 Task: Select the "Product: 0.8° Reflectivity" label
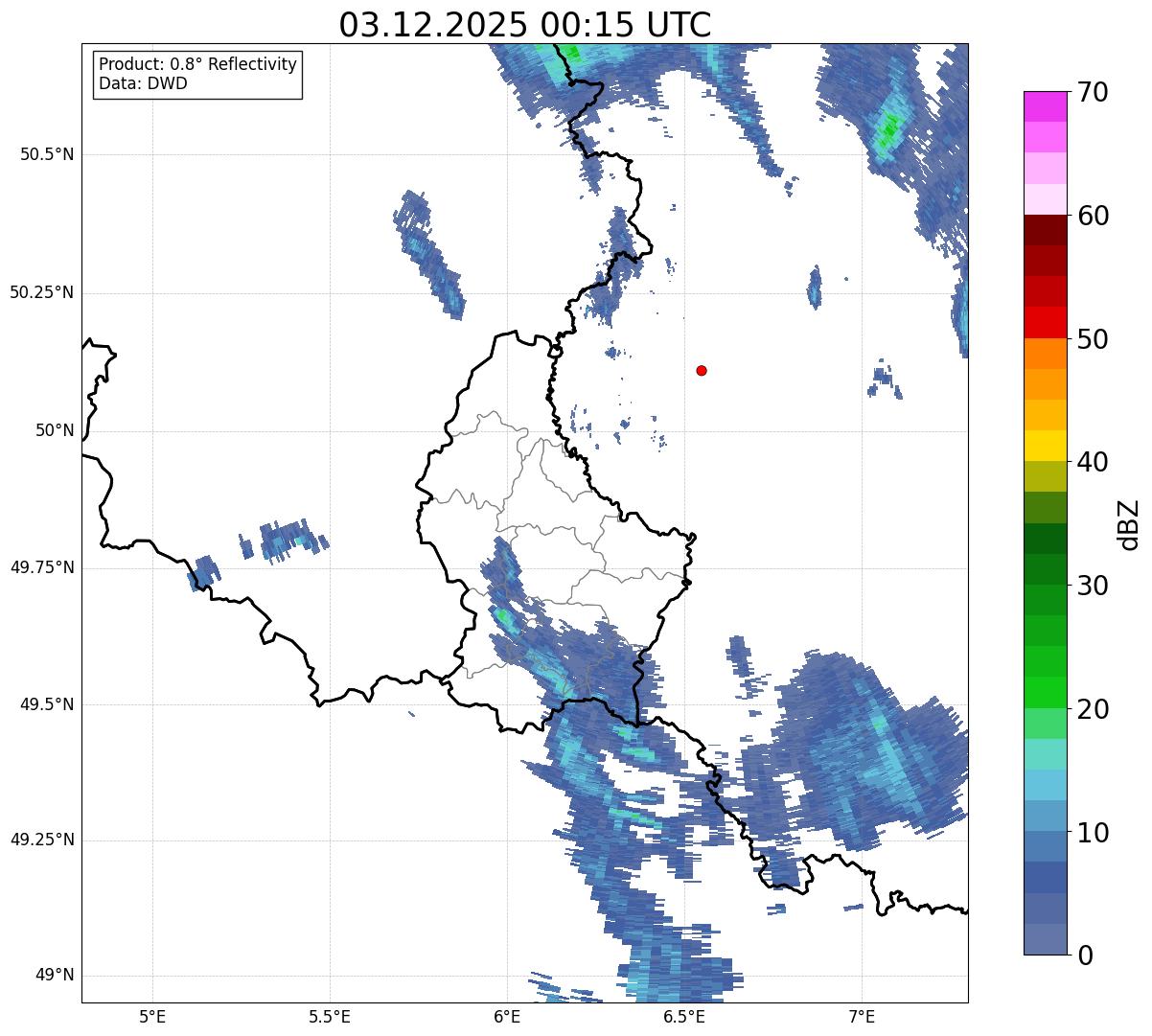pyautogui.click(x=197, y=64)
